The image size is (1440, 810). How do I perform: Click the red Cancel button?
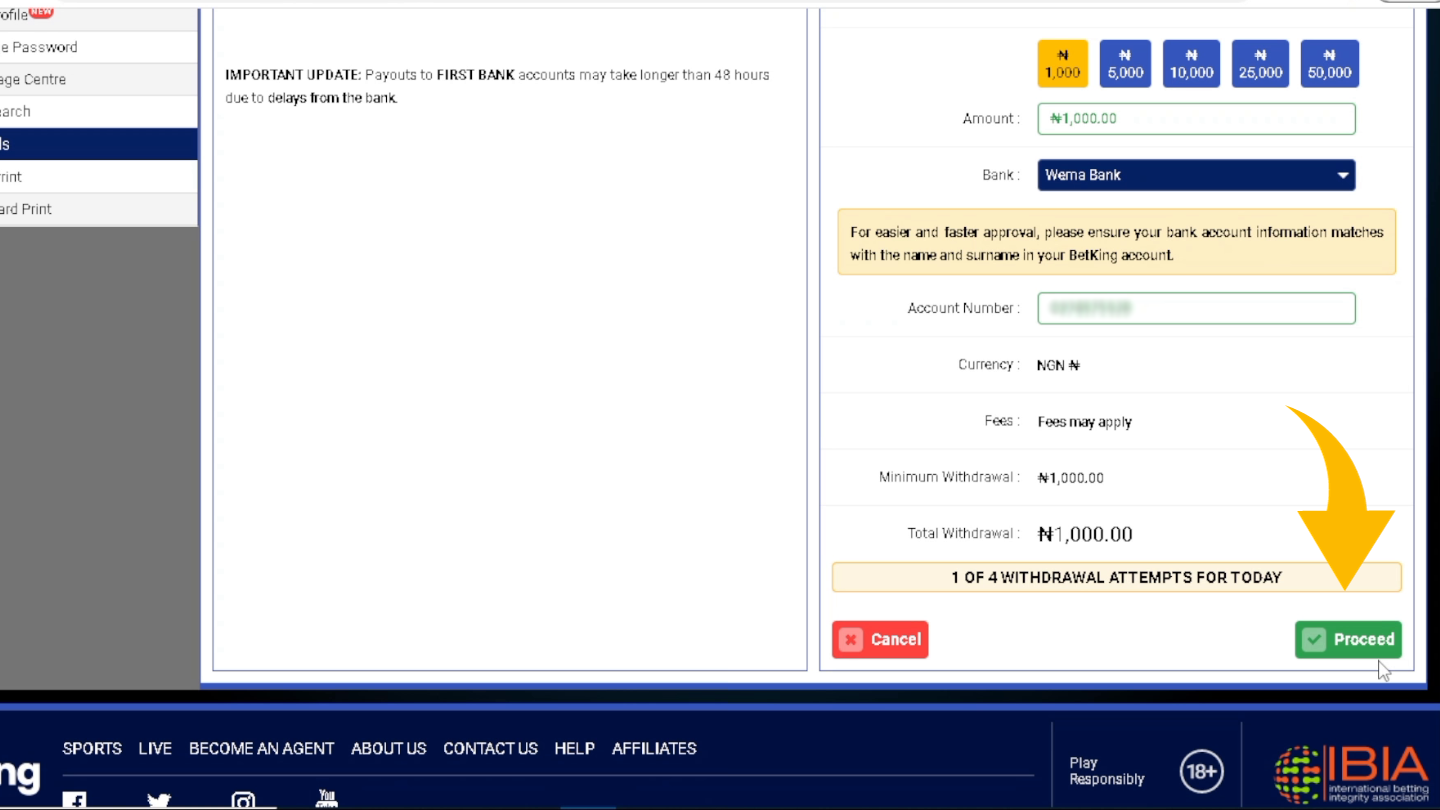coord(880,639)
